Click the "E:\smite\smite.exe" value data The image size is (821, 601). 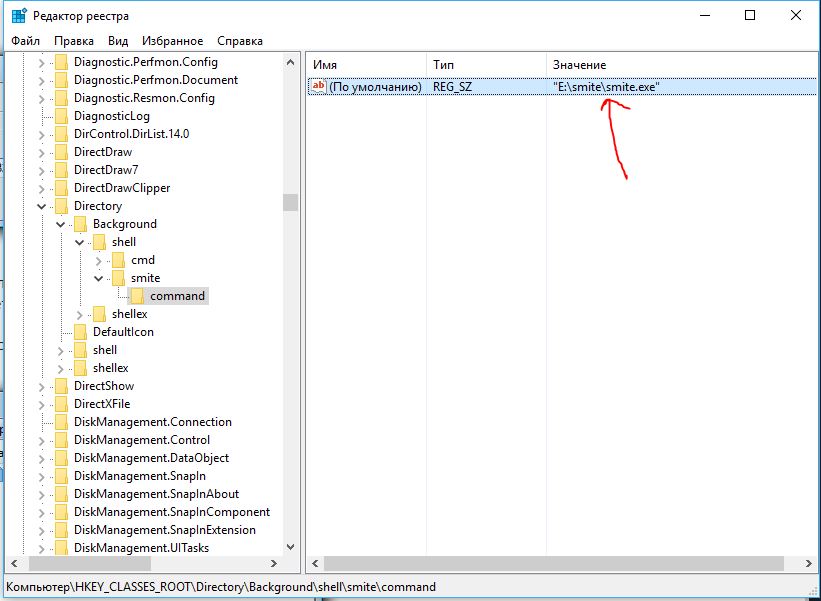tap(606, 87)
